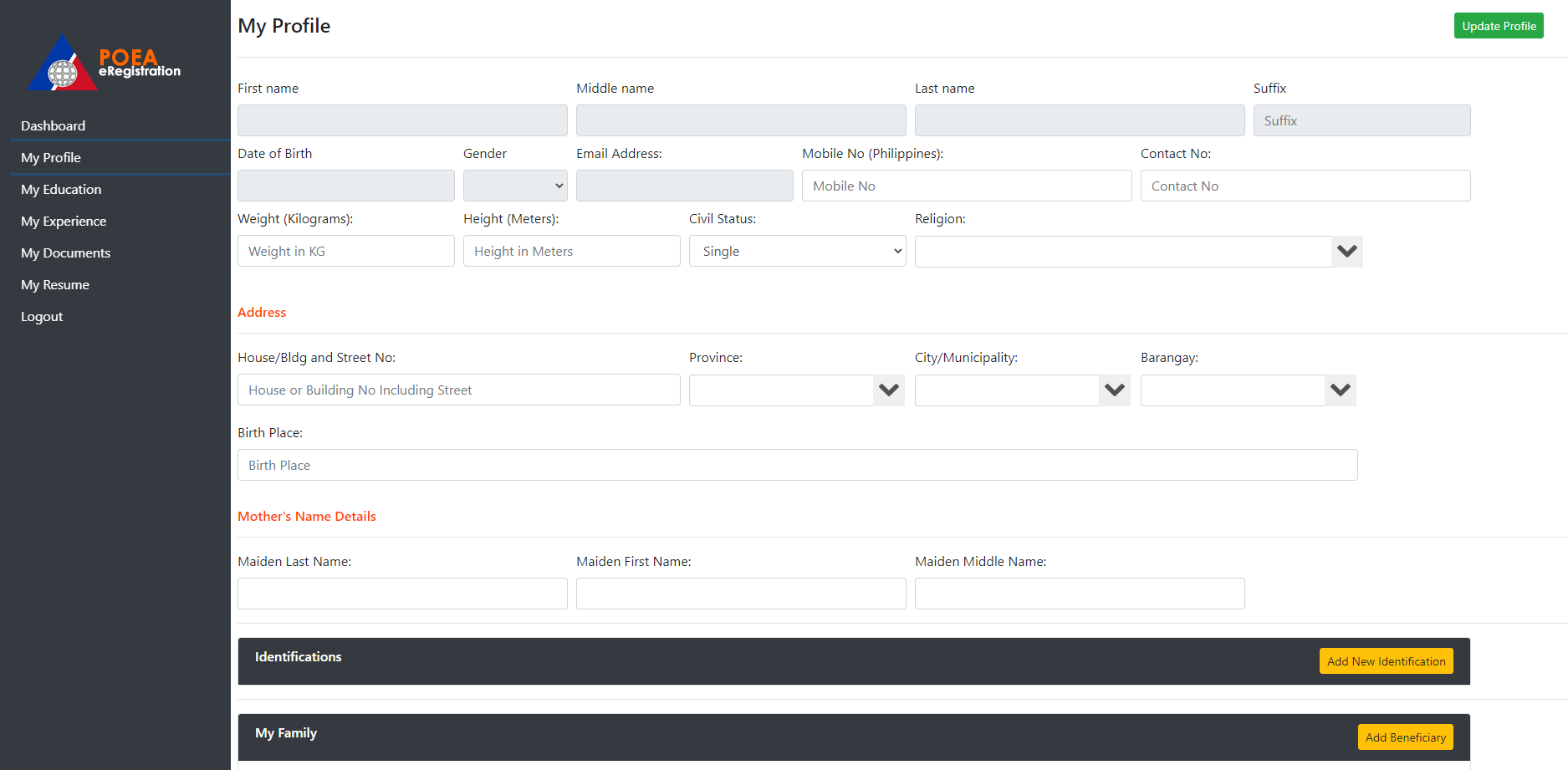Click Add New Identification button
Screen dimensions: 1568x770
[x=1386, y=661]
